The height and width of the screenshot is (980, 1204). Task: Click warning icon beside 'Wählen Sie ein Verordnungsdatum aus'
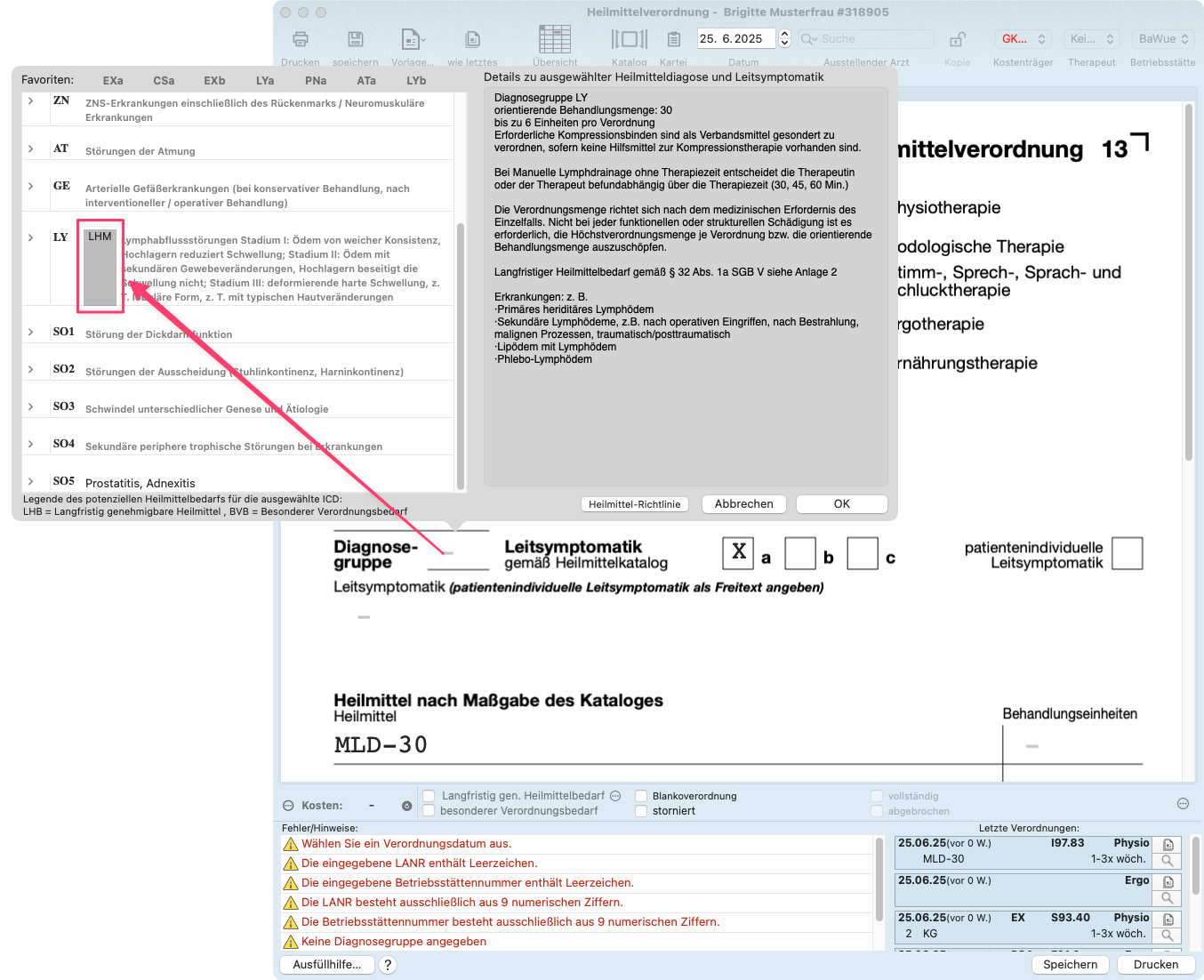pos(290,844)
